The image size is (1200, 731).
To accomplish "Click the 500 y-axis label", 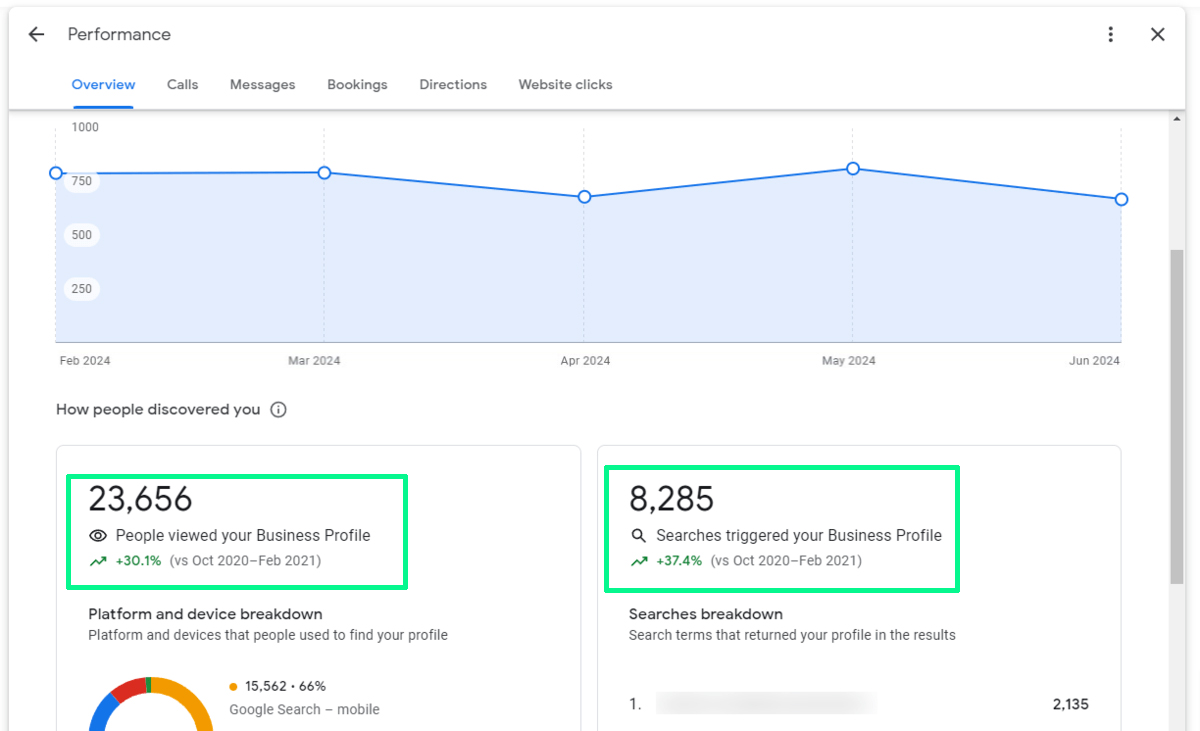I will point(81,235).
